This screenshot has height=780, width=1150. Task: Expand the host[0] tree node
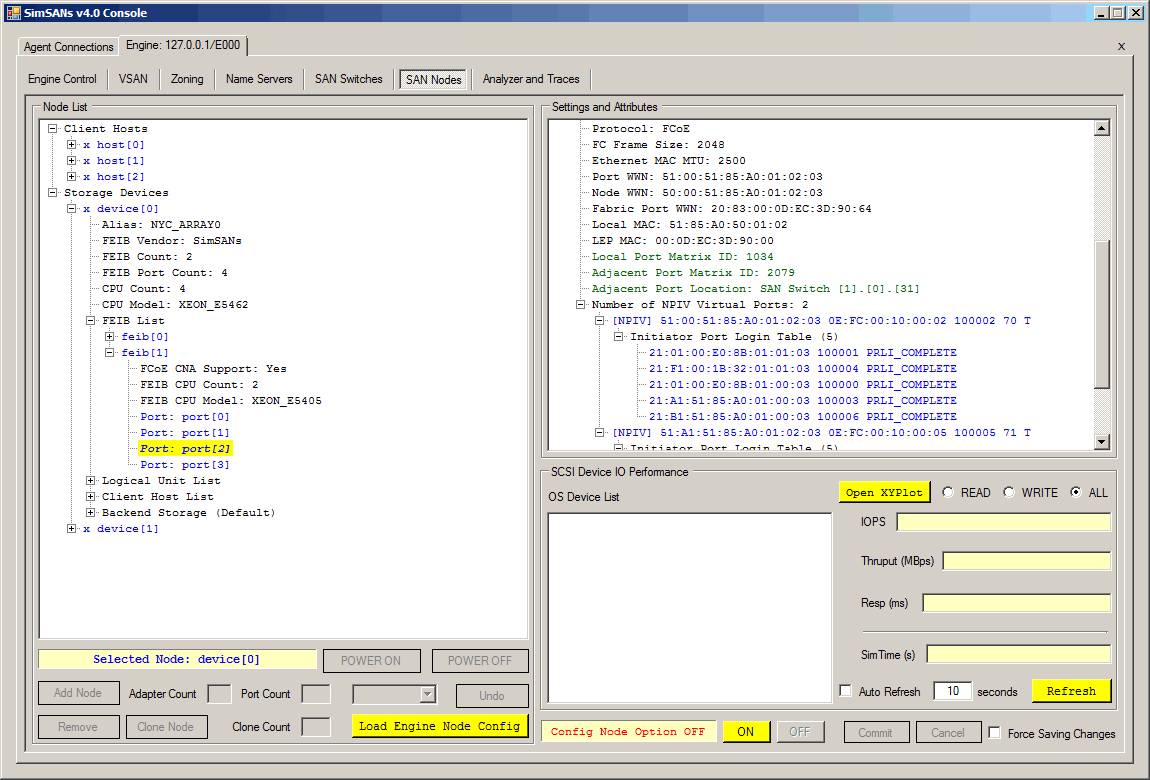click(72, 145)
